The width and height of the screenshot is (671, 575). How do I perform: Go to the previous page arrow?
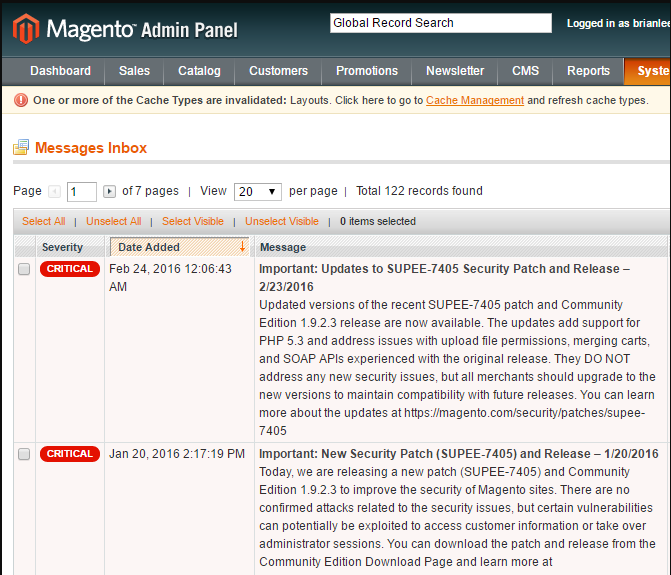[x=55, y=191]
